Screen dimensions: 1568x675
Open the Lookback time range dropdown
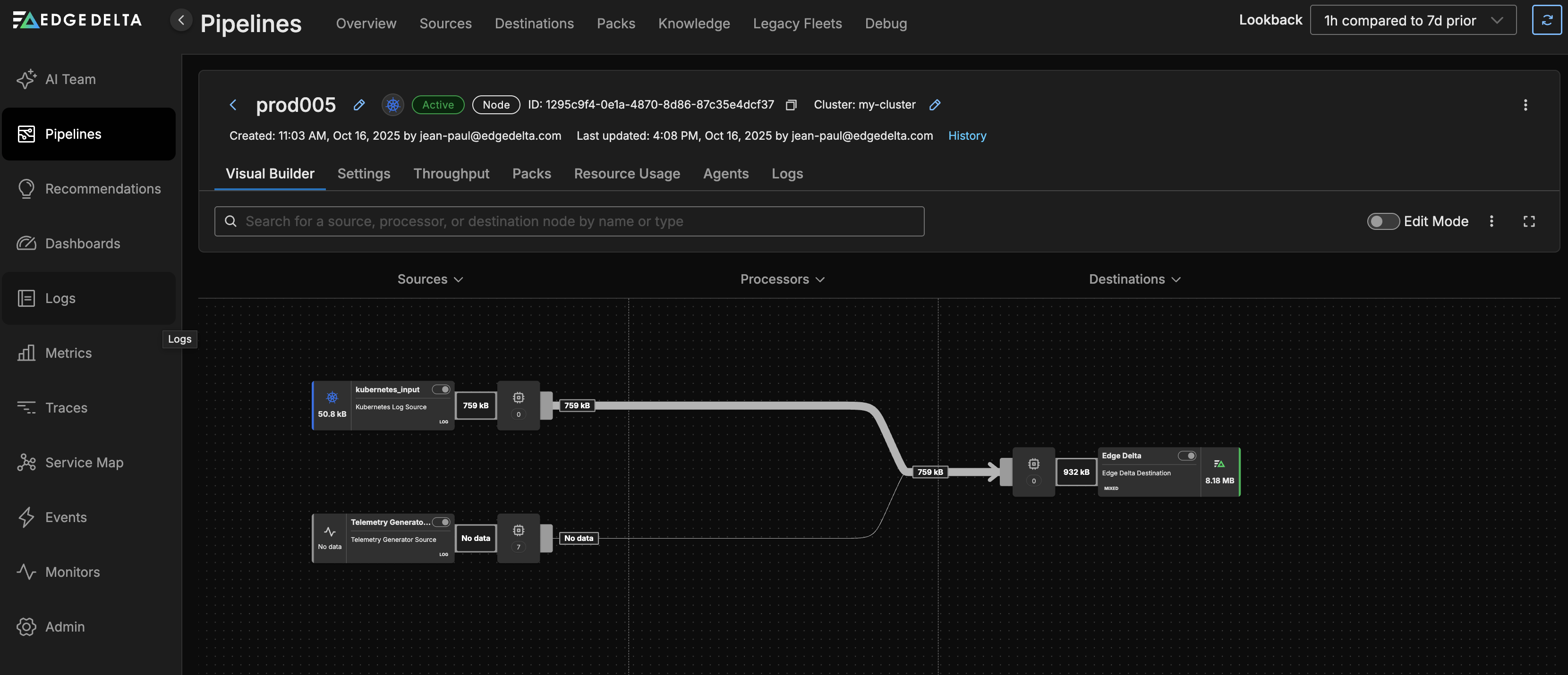(1412, 21)
